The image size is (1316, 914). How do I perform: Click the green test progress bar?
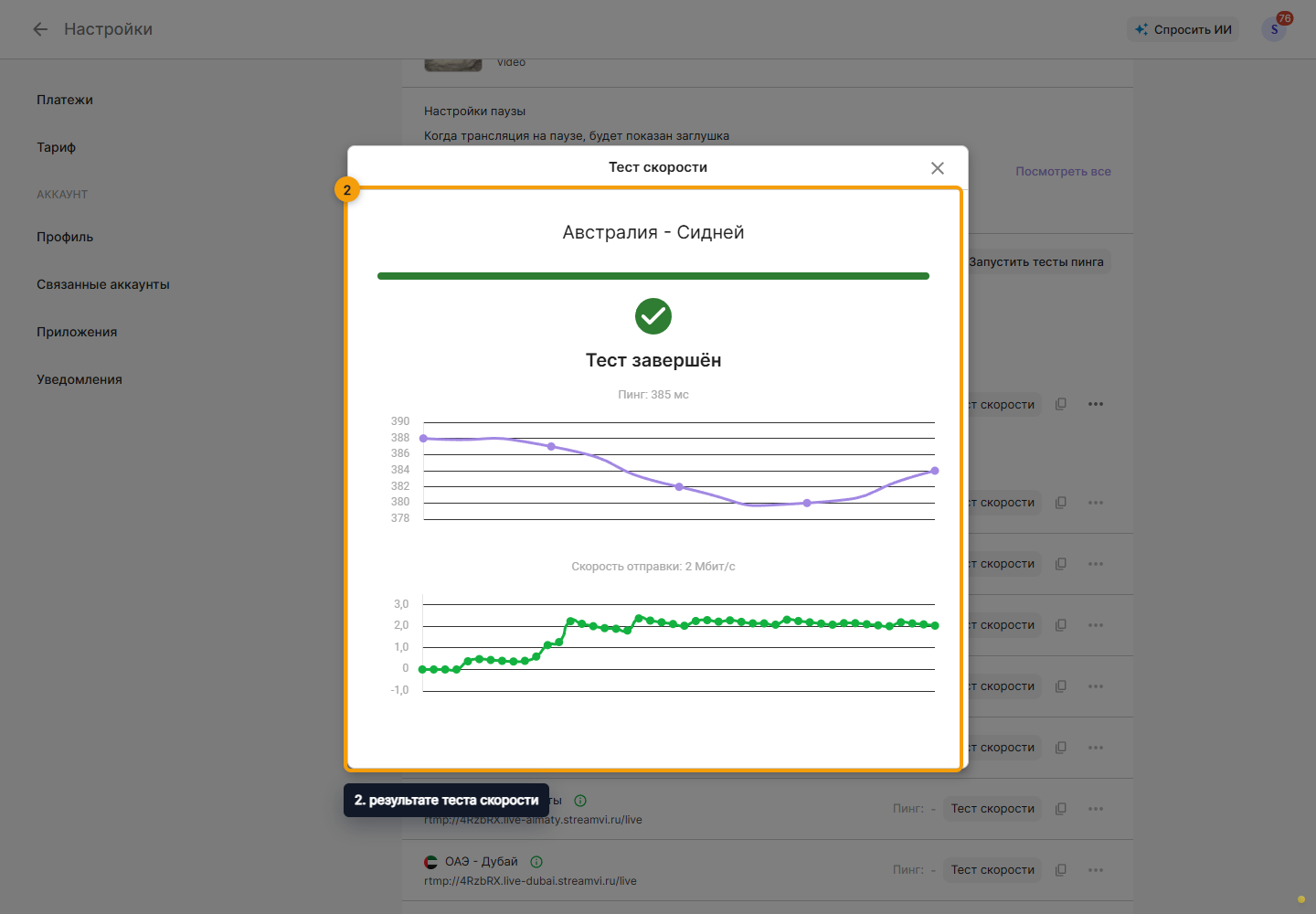tap(653, 276)
